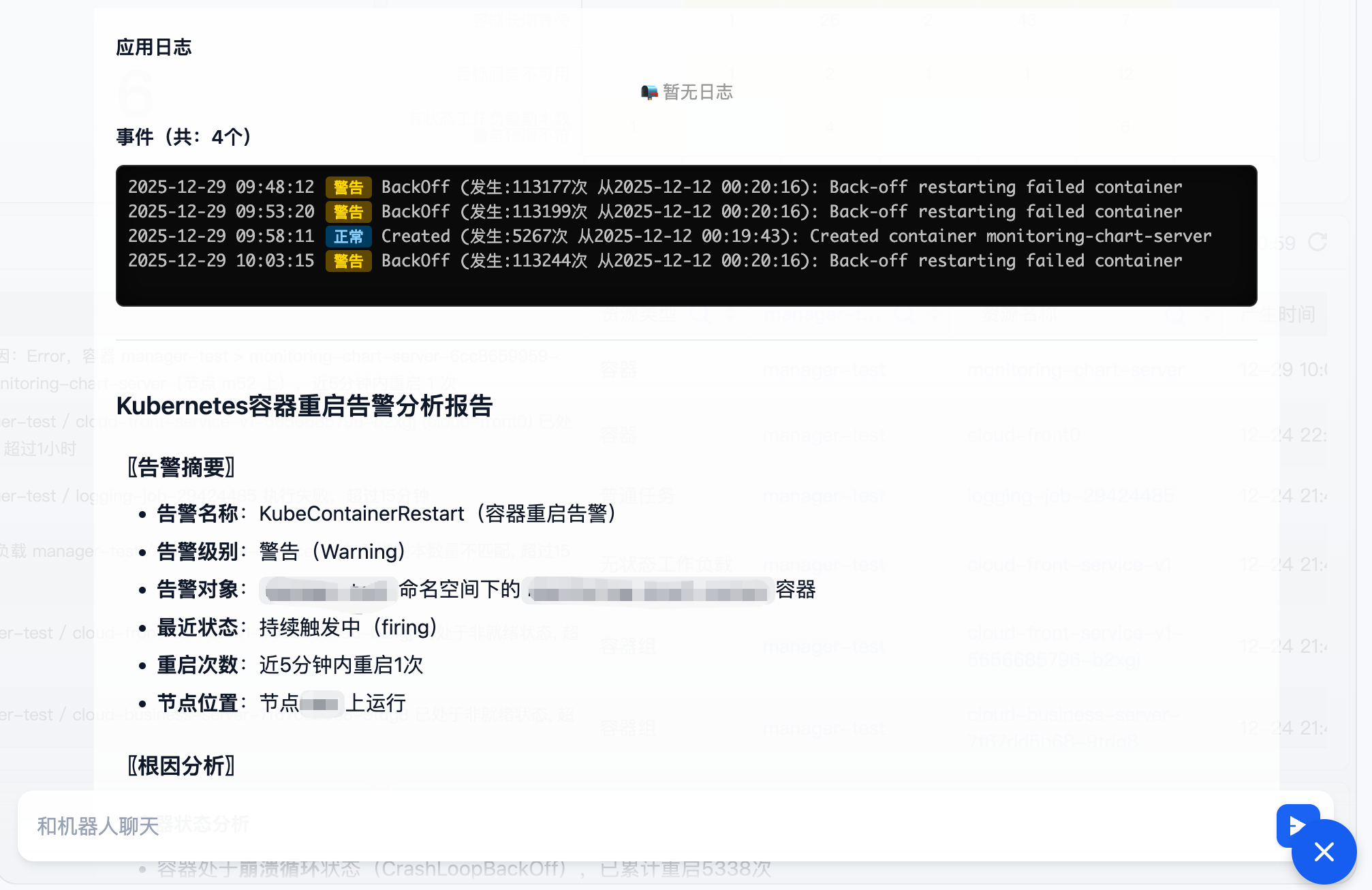Viewport: 1372px width, 890px height.
Task: Send the chat message with arrow button
Action: [x=1296, y=825]
